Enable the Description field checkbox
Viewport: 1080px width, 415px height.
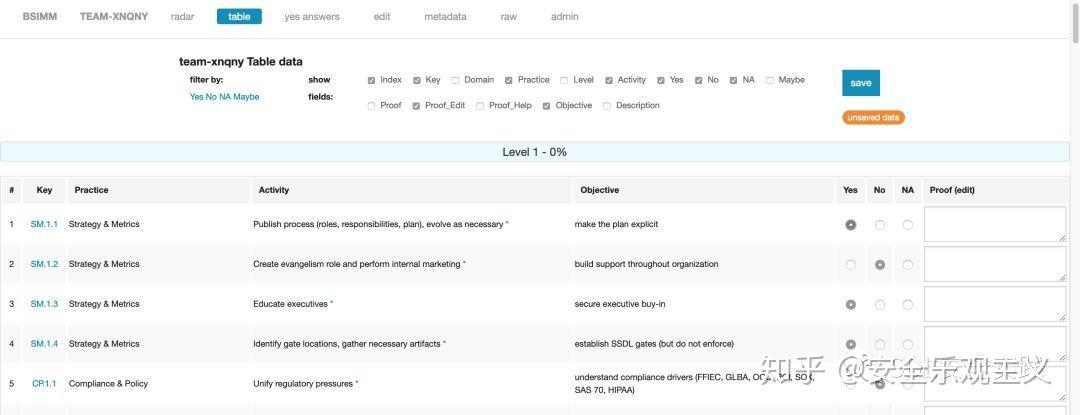click(x=607, y=106)
